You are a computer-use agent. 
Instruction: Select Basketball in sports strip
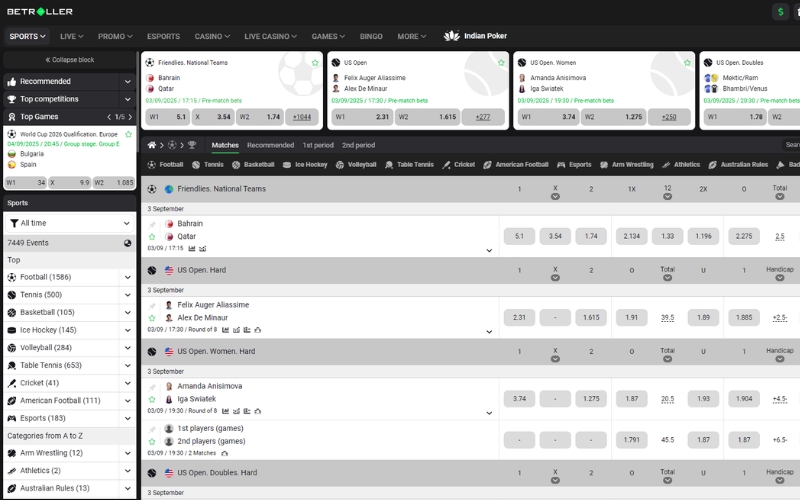tap(253, 164)
